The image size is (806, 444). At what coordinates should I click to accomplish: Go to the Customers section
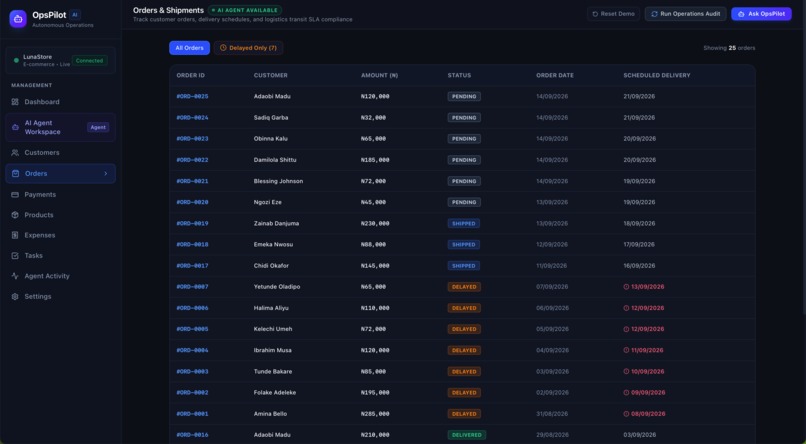click(60, 153)
